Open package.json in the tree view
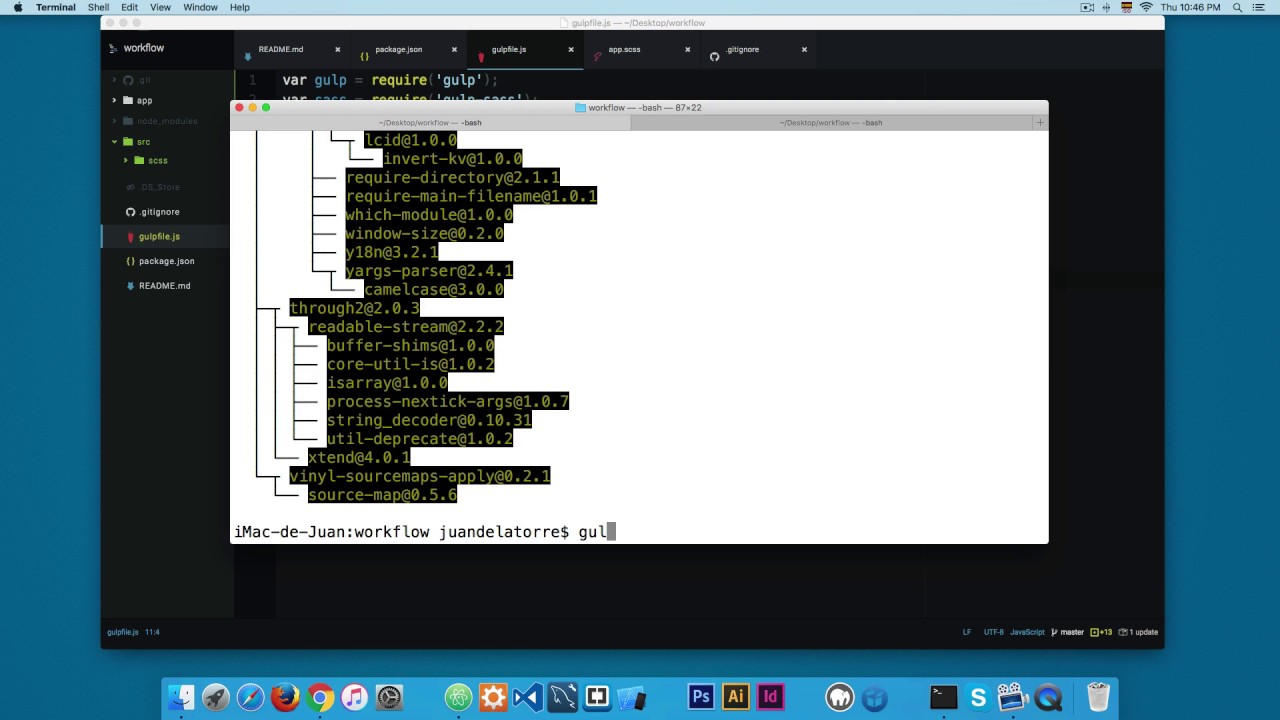 pos(166,261)
